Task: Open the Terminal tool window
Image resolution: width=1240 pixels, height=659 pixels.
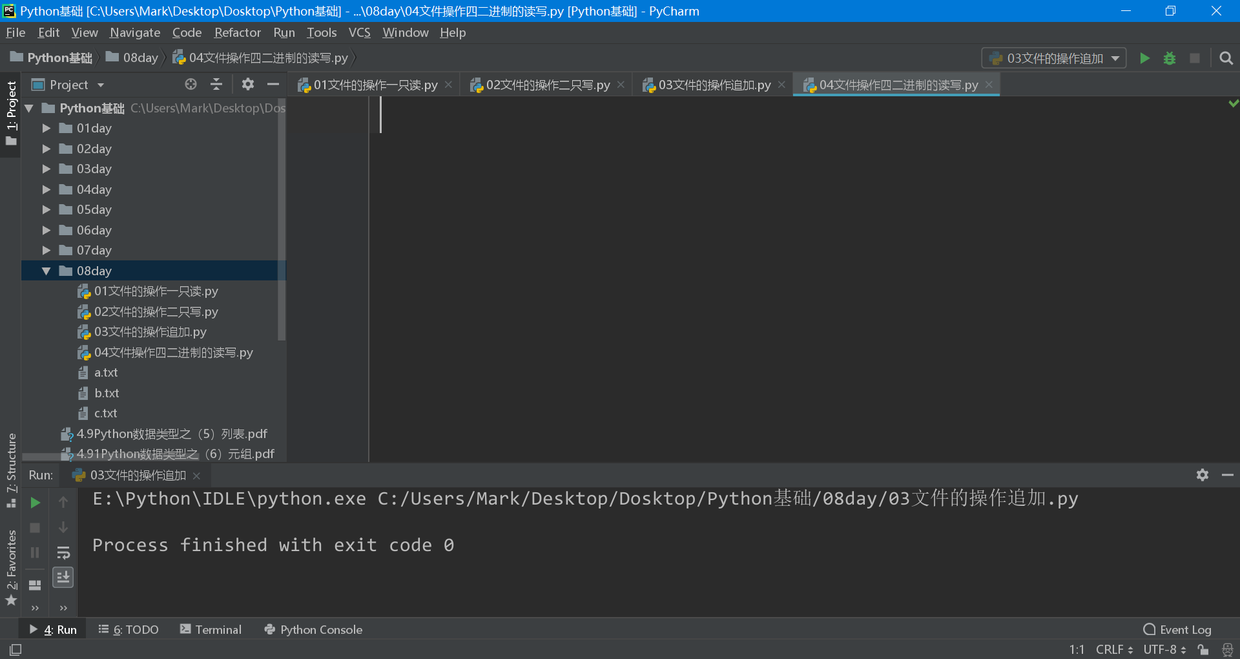Action: [210, 630]
